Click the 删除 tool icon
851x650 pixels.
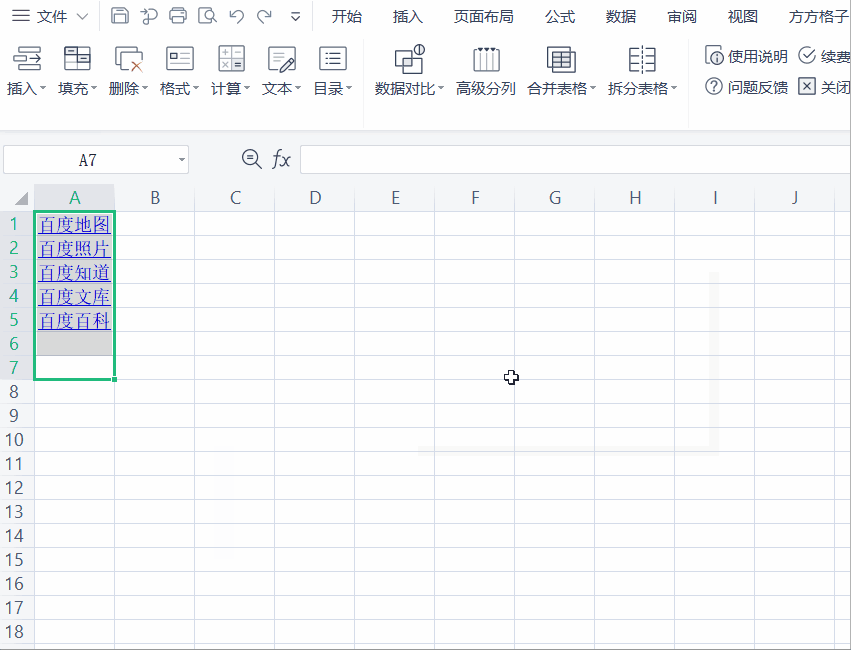129,58
